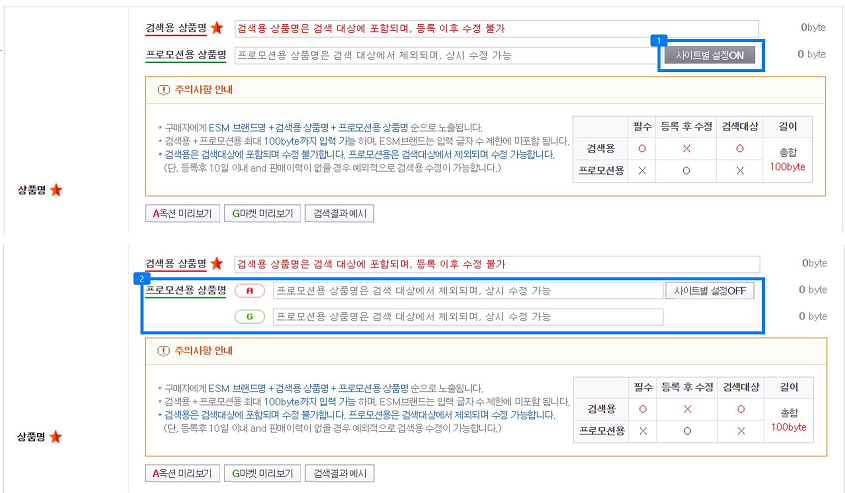Image resolution: width=845 pixels, height=493 pixels.
Task: Click the 검색용 상품명 field in upper form
Action: [x=495, y=29]
